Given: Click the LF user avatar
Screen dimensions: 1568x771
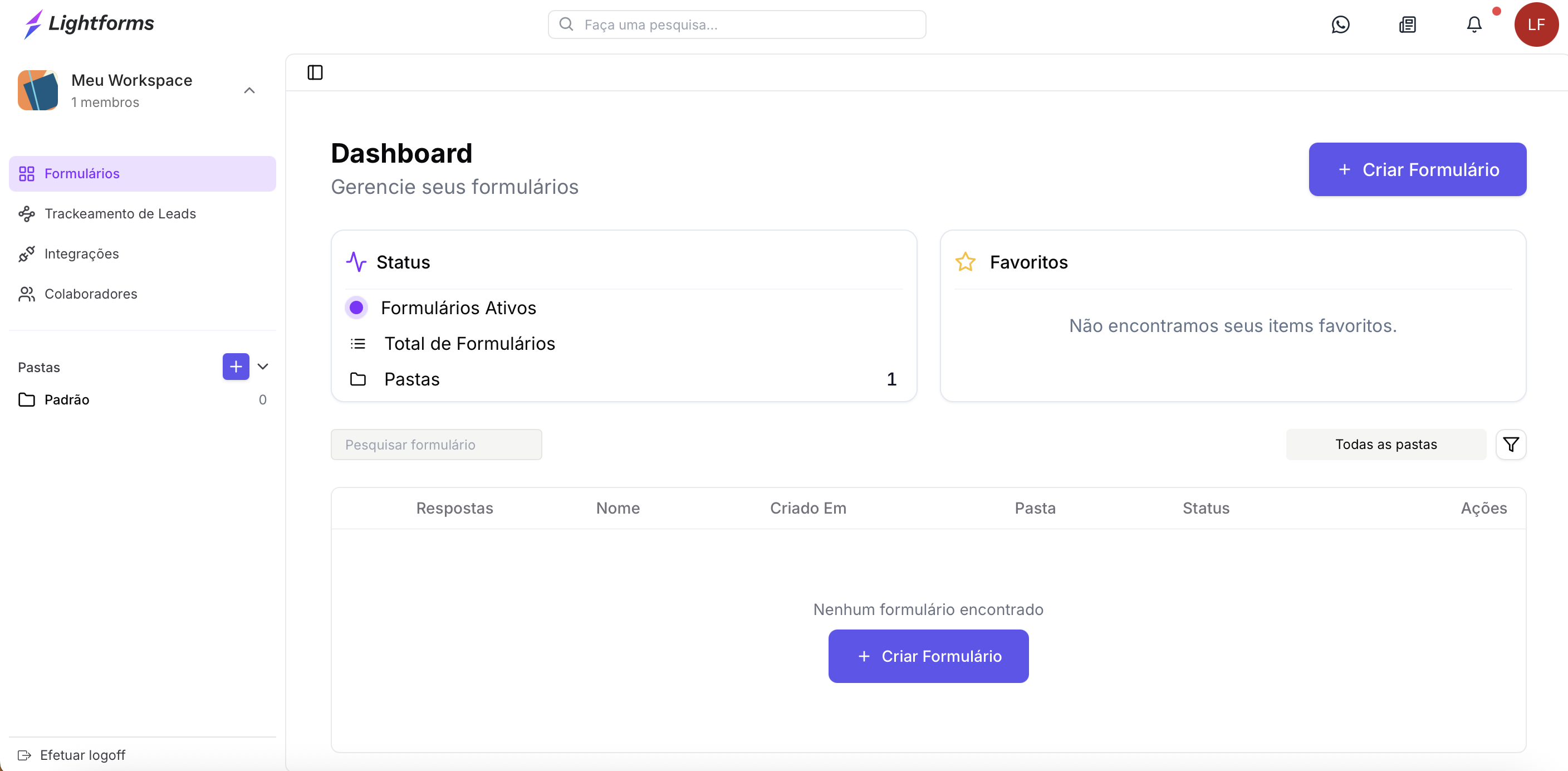Looking at the screenshot, I should [1536, 25].
